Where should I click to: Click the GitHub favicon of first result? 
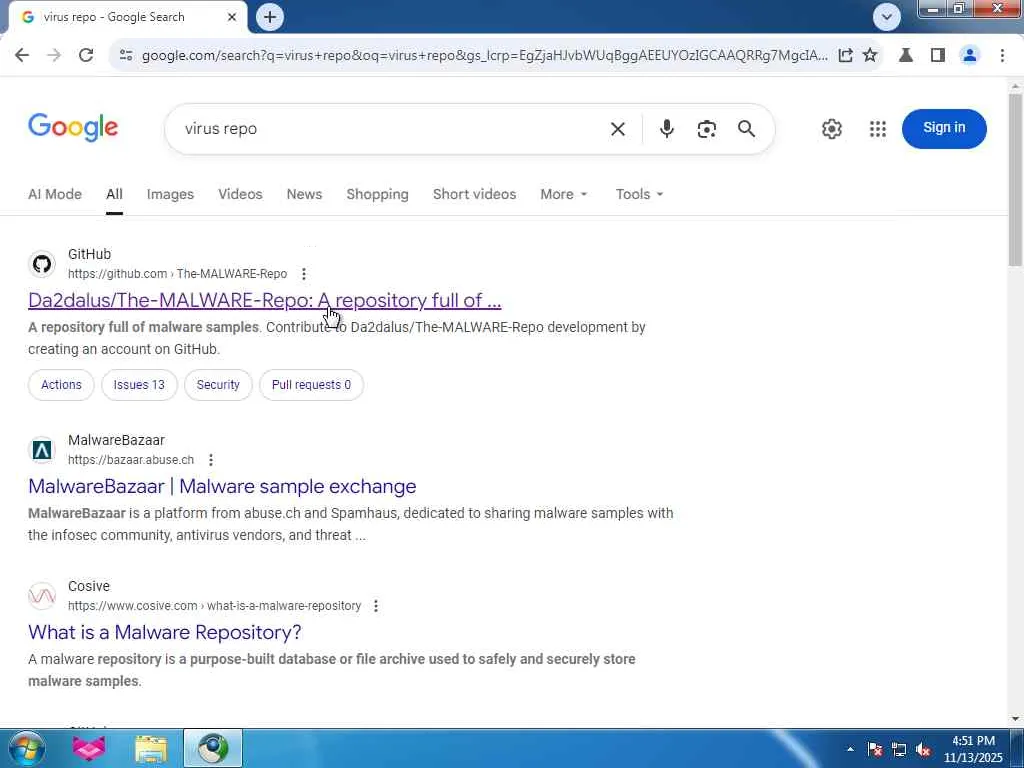[x=42, y=264]
